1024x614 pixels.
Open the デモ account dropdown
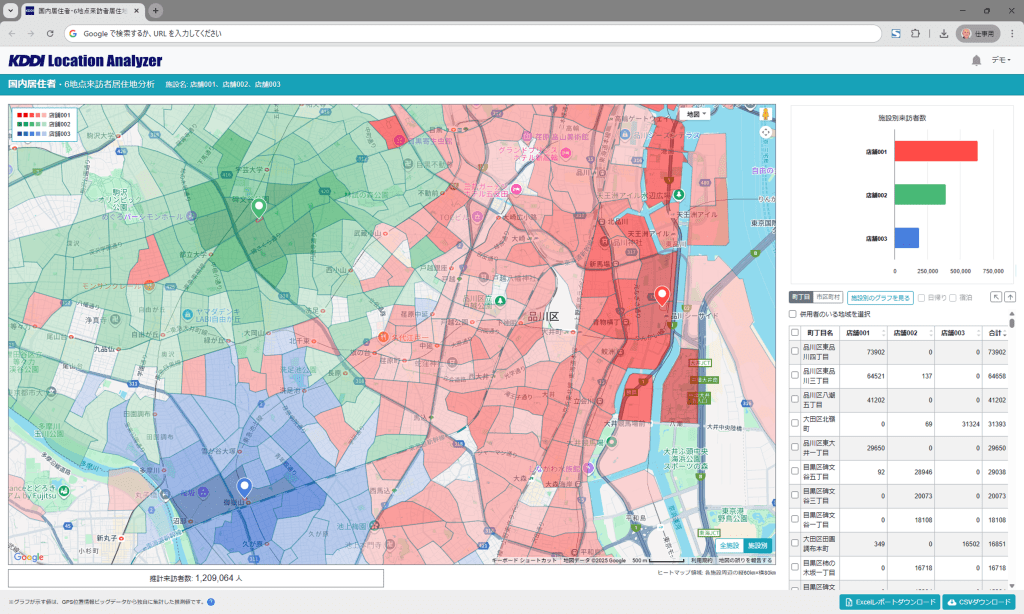[1000, 61]
